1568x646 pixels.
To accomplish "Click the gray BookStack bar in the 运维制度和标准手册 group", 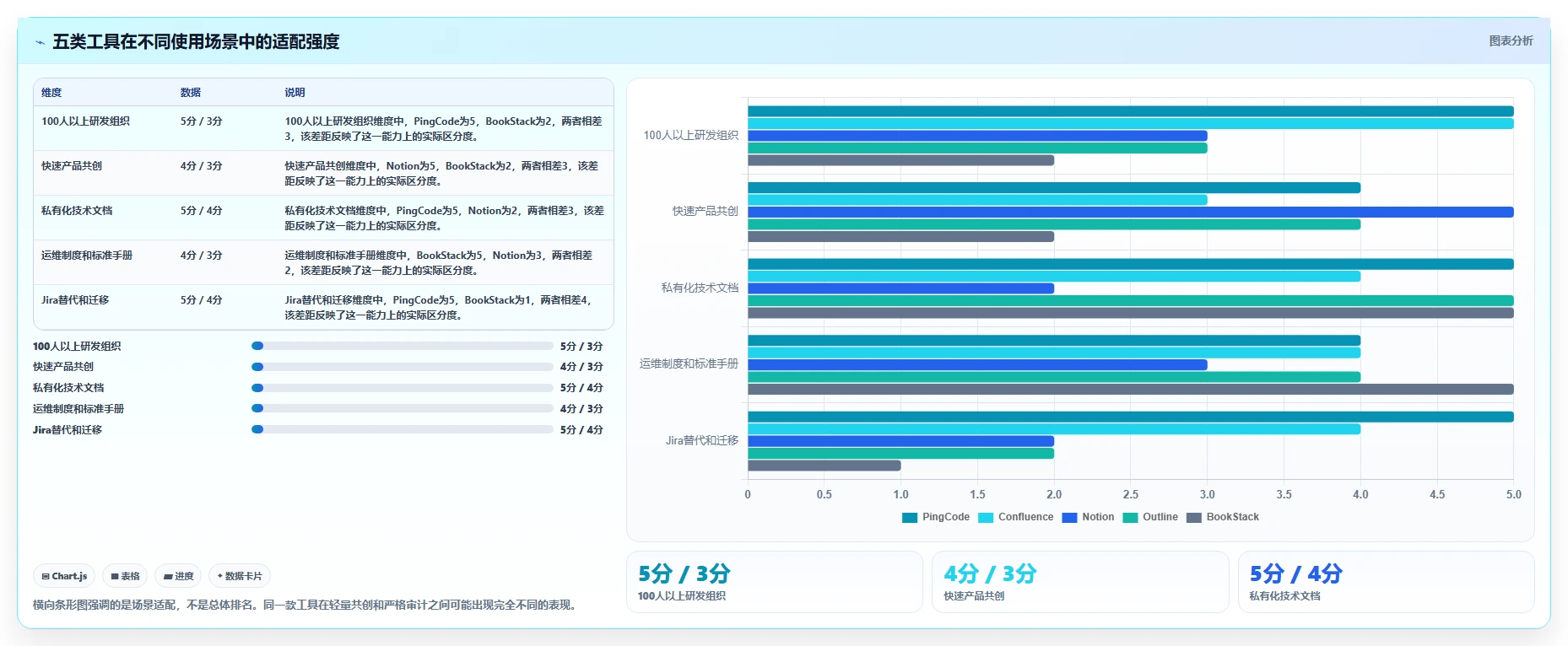I will point(1131,390).
